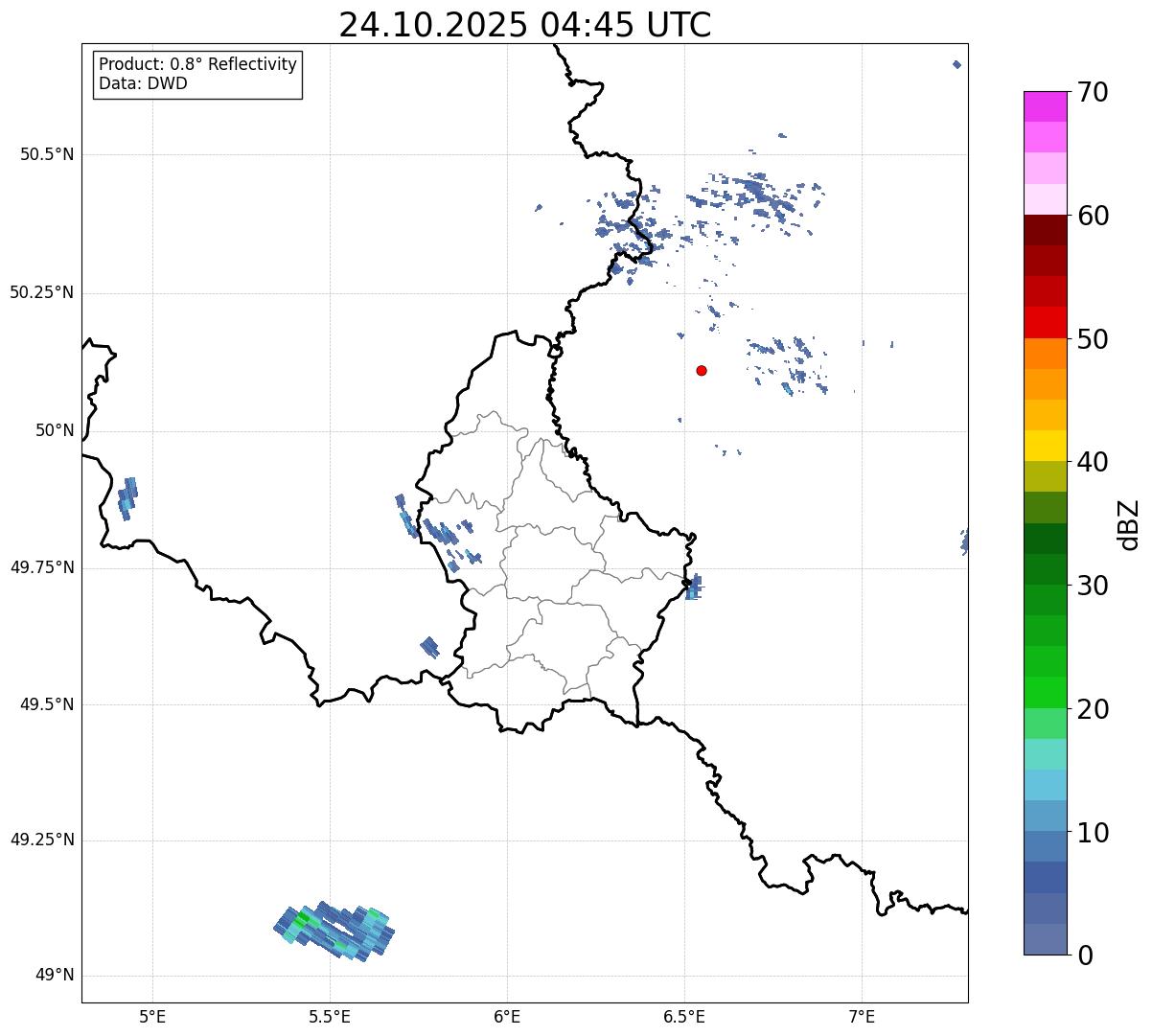Click the title "24.10.2025 04:45 UTC"
This screenshot has height=1036, width=1152.
point(525,25)
